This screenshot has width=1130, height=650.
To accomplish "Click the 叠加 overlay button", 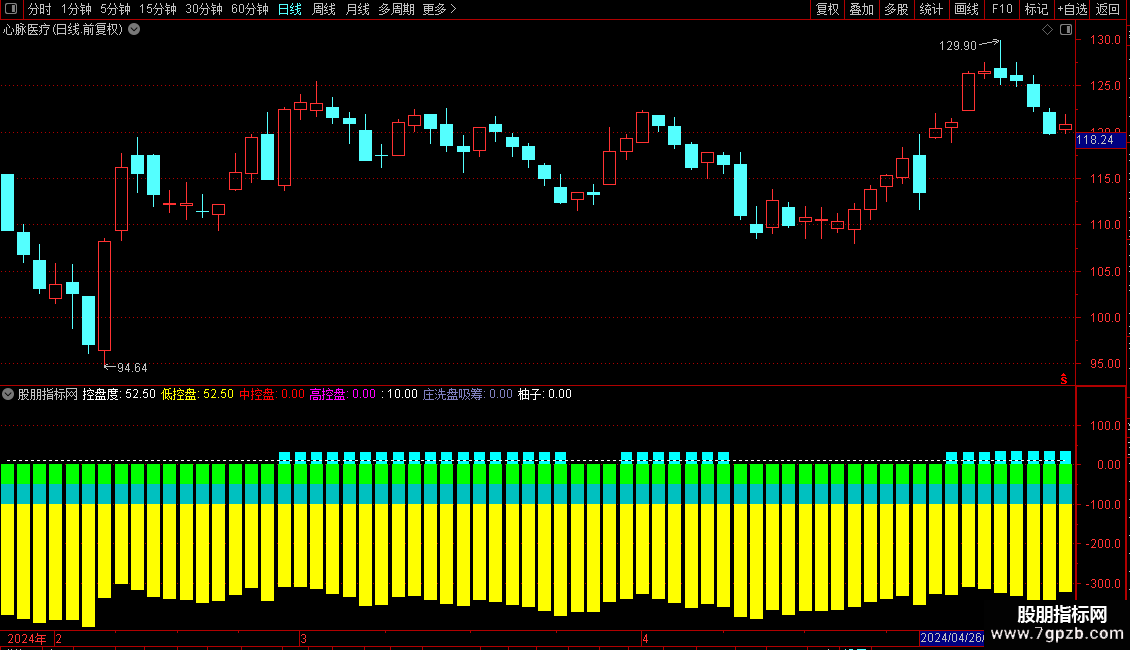I will [x=862, y=9].
